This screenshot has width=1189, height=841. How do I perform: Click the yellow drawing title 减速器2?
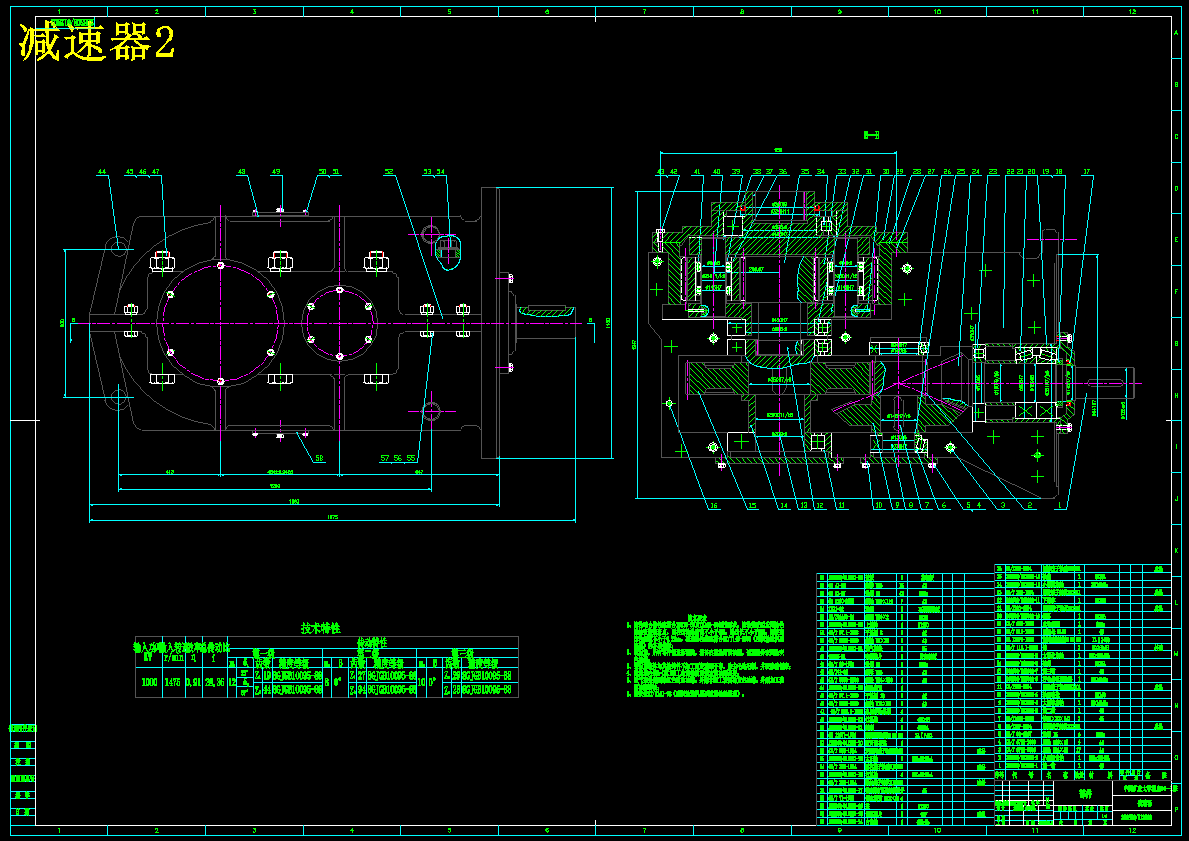pos(97,42)
